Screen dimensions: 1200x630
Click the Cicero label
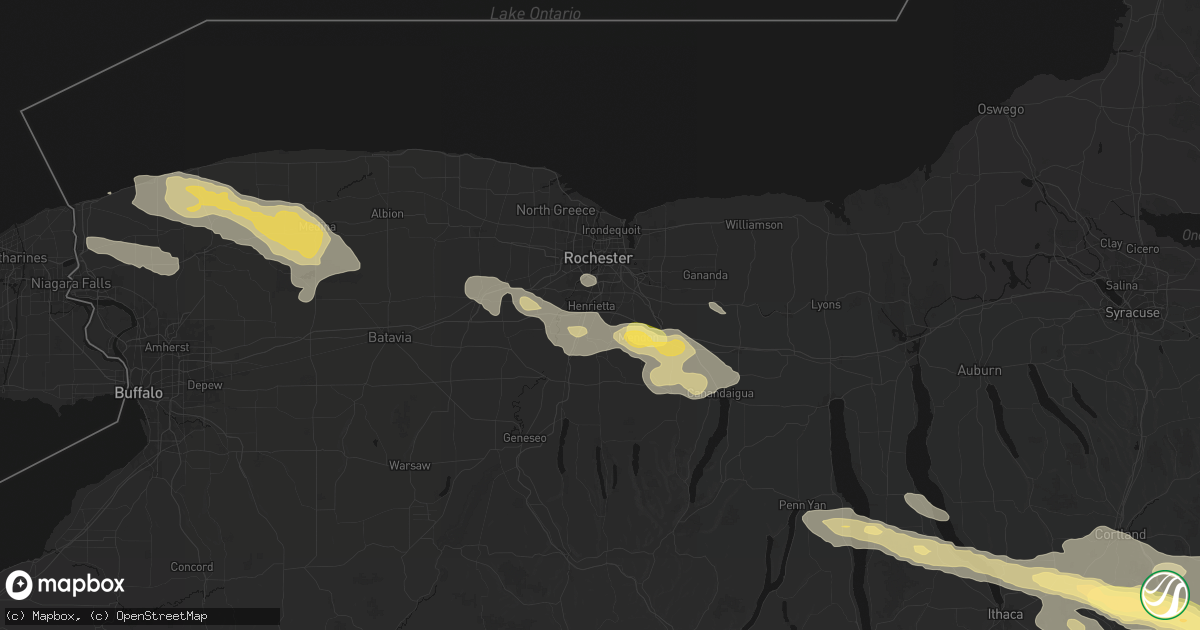tap(1143, 248)
